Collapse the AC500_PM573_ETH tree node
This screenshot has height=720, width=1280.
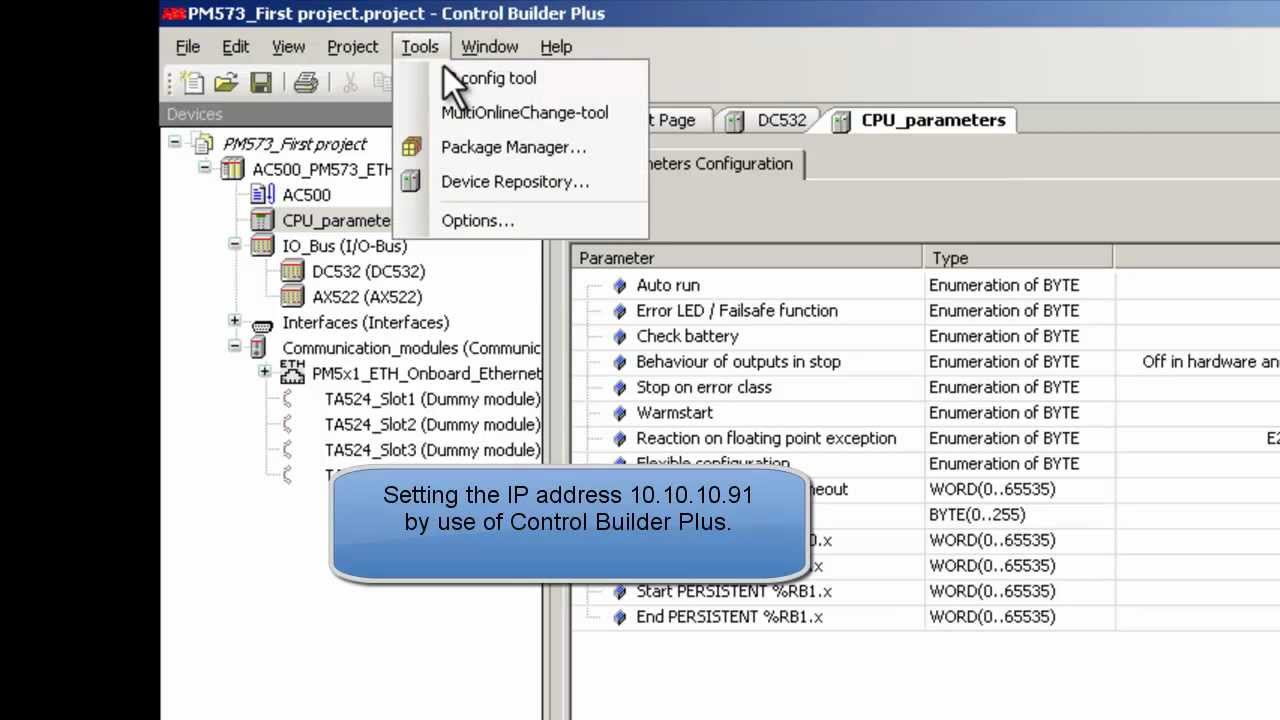tap(205, 169)
